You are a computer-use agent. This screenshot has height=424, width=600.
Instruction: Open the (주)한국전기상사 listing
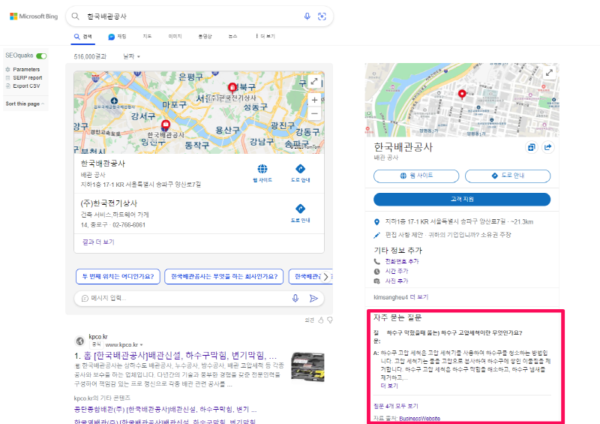tap(109, 203)
